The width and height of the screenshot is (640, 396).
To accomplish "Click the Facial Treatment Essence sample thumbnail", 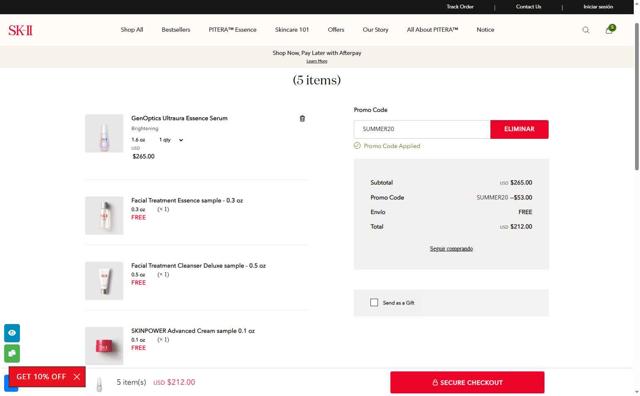I will click(x=104, y=216).
